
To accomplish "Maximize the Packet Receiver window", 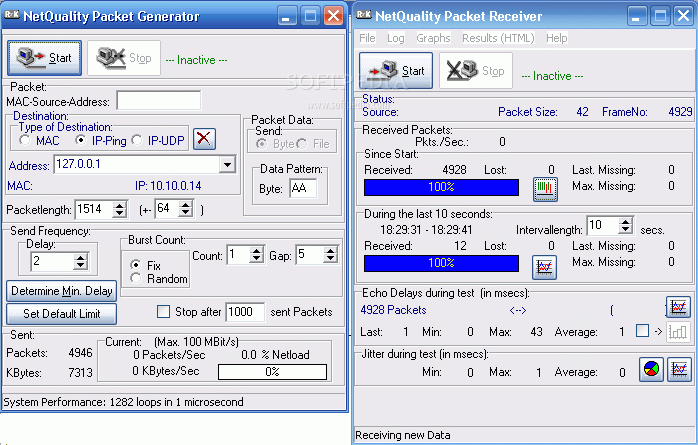I will (x=660, y=16).
